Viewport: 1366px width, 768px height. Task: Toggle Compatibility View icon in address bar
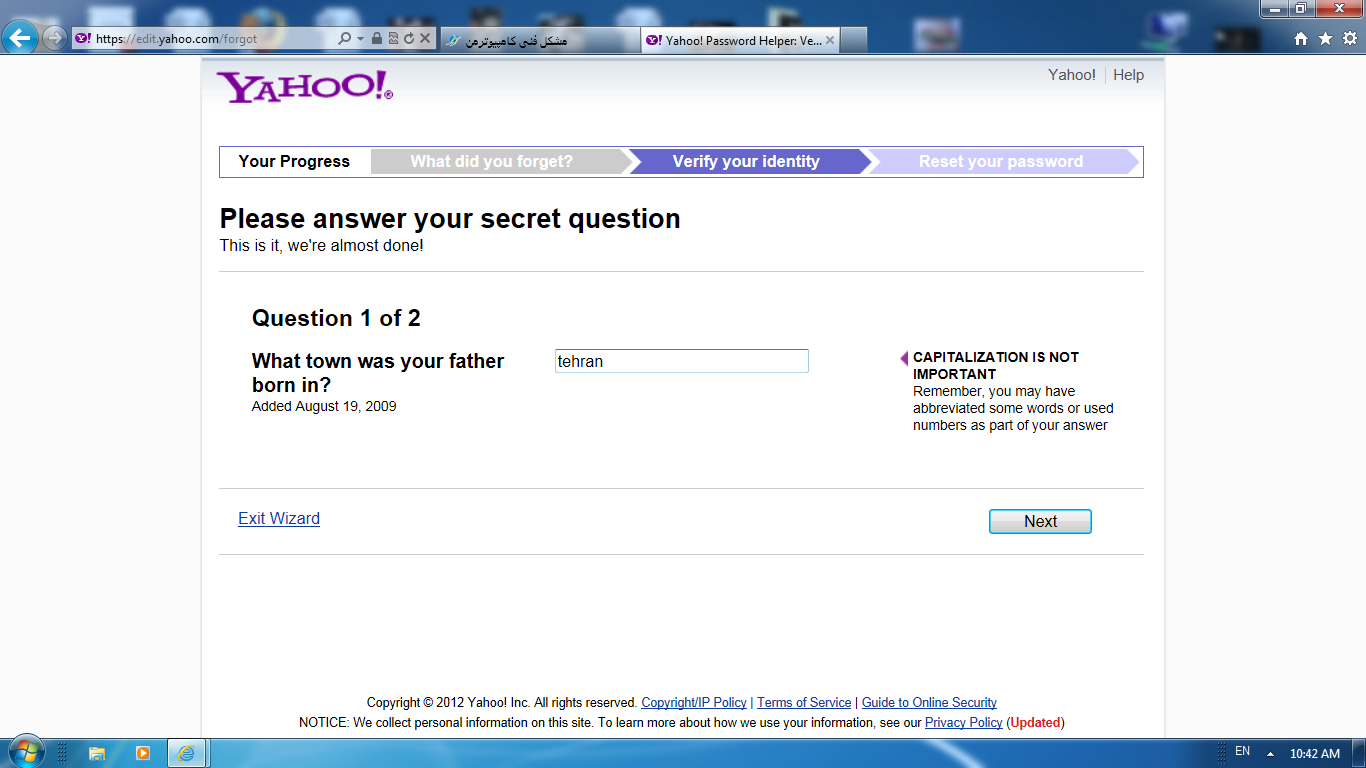(393, 39)
